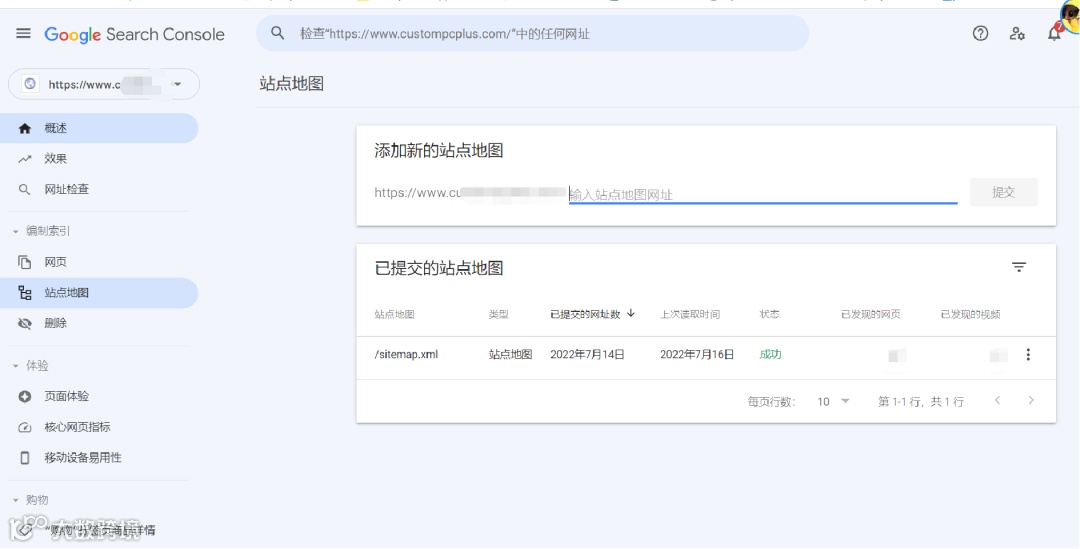The image size is (1080, 549).
Task: Click the filter icon for submitted sitemaps
Action: point(1019,267)
